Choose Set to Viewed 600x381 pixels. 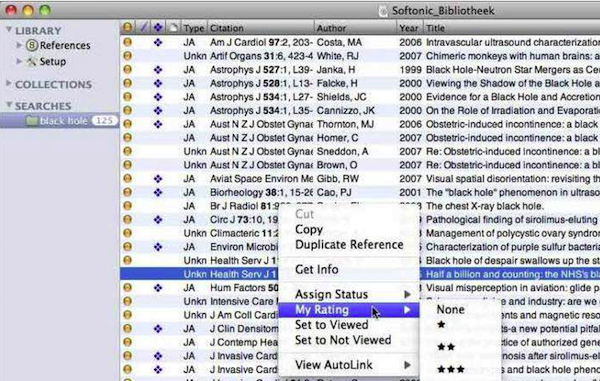pyautogui.click(x=332, y=325)
